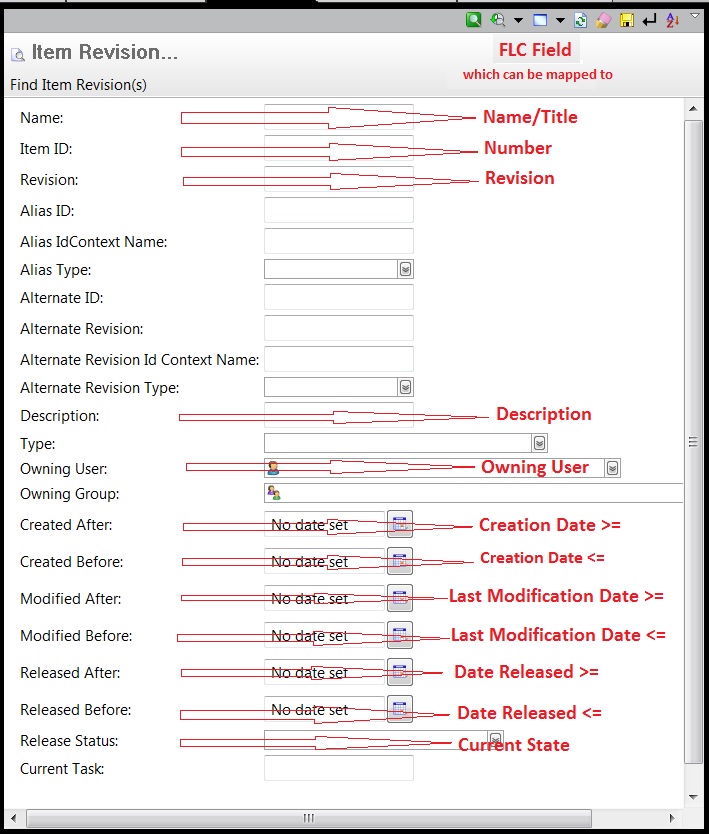Clear search fields with the eraser icon
This screenshot has width=709, height=834.
click(x=603, y=20)
